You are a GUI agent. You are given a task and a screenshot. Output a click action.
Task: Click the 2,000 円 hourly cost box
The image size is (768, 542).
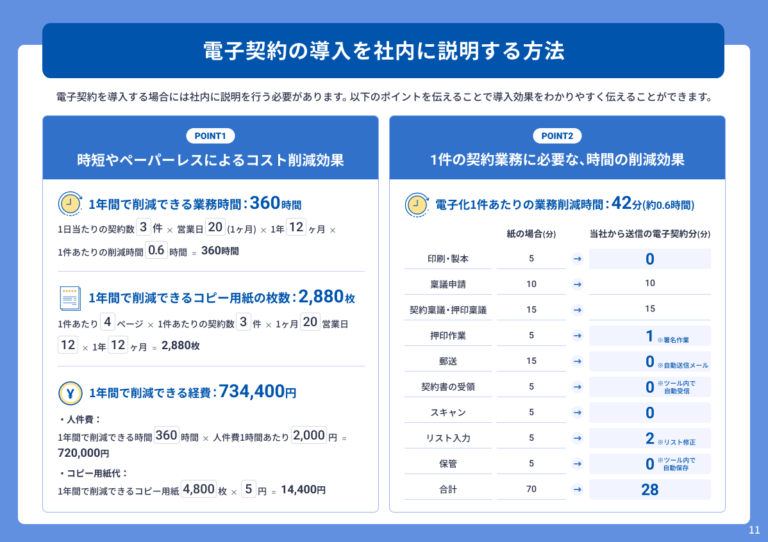click(309, 435)
